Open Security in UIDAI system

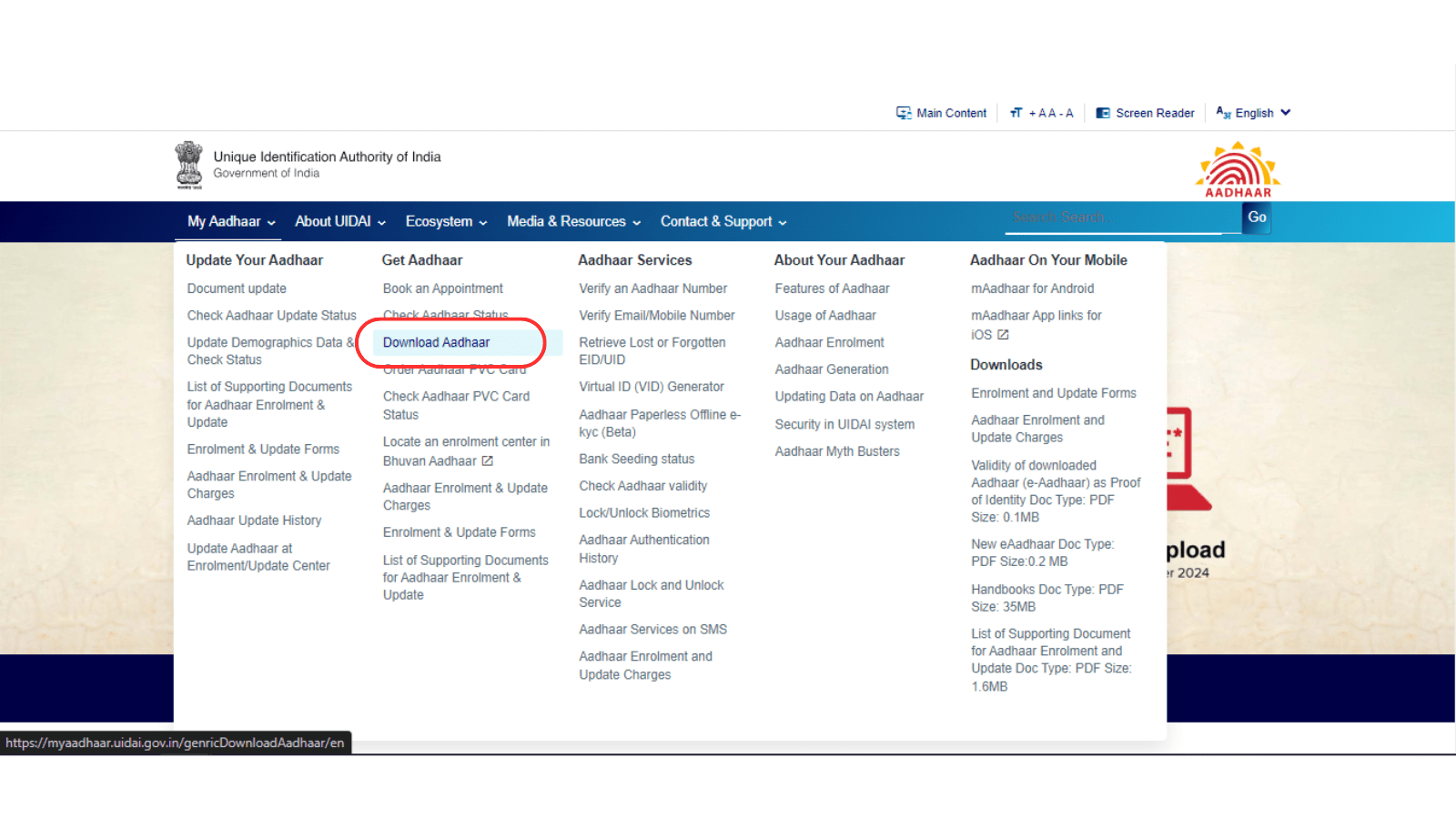point(844,424)
